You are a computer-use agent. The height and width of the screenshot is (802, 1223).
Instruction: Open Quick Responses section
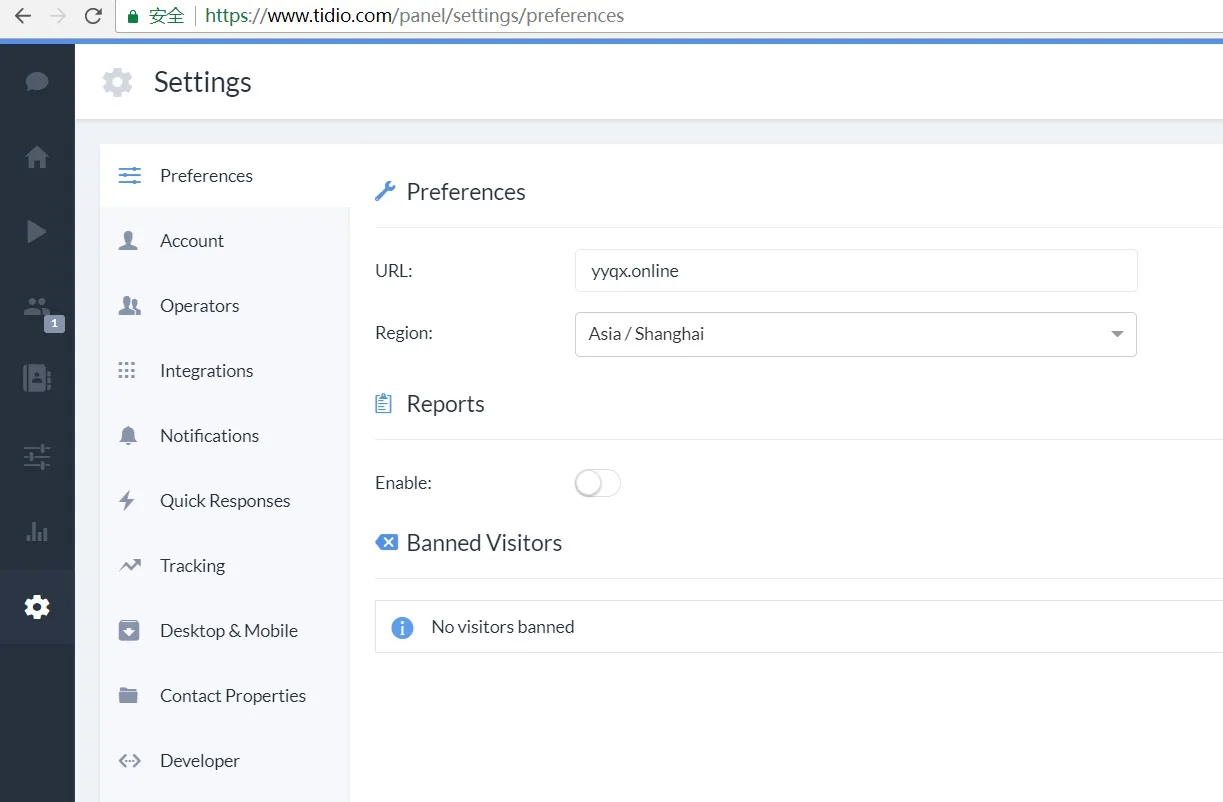click(225, 501)
